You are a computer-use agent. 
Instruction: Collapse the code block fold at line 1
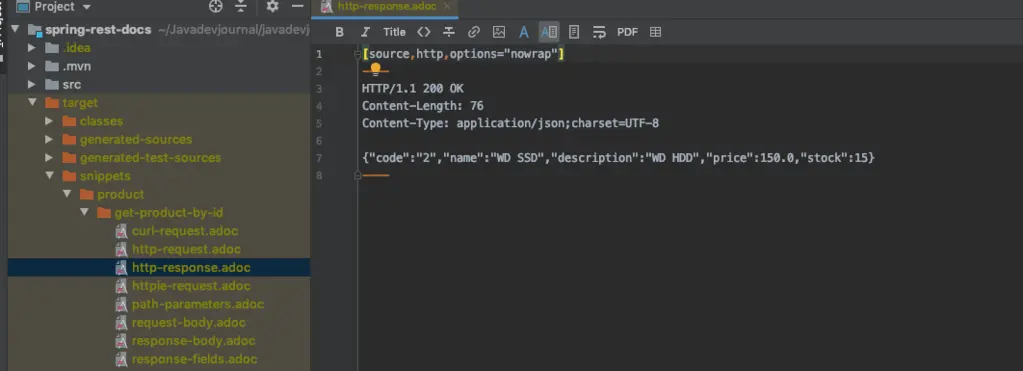click(358, 55)
